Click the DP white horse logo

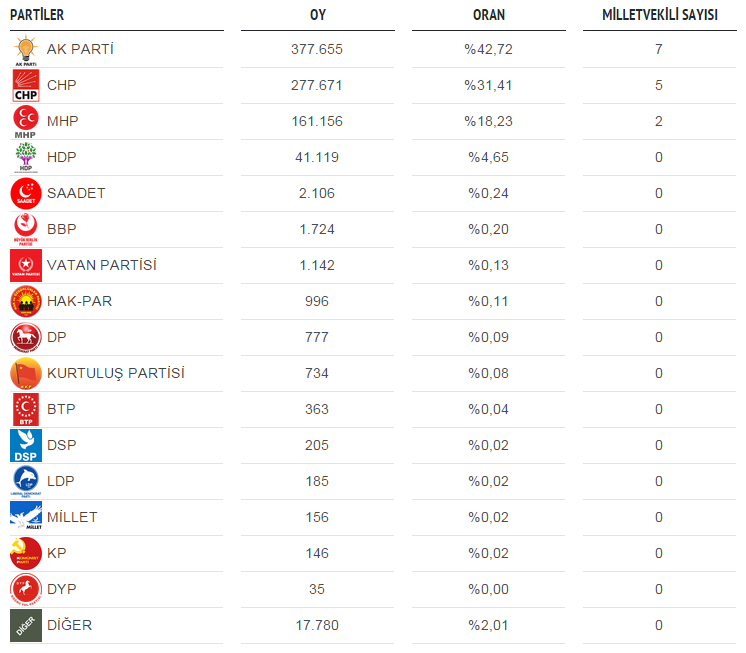click(x=26, y=338)
